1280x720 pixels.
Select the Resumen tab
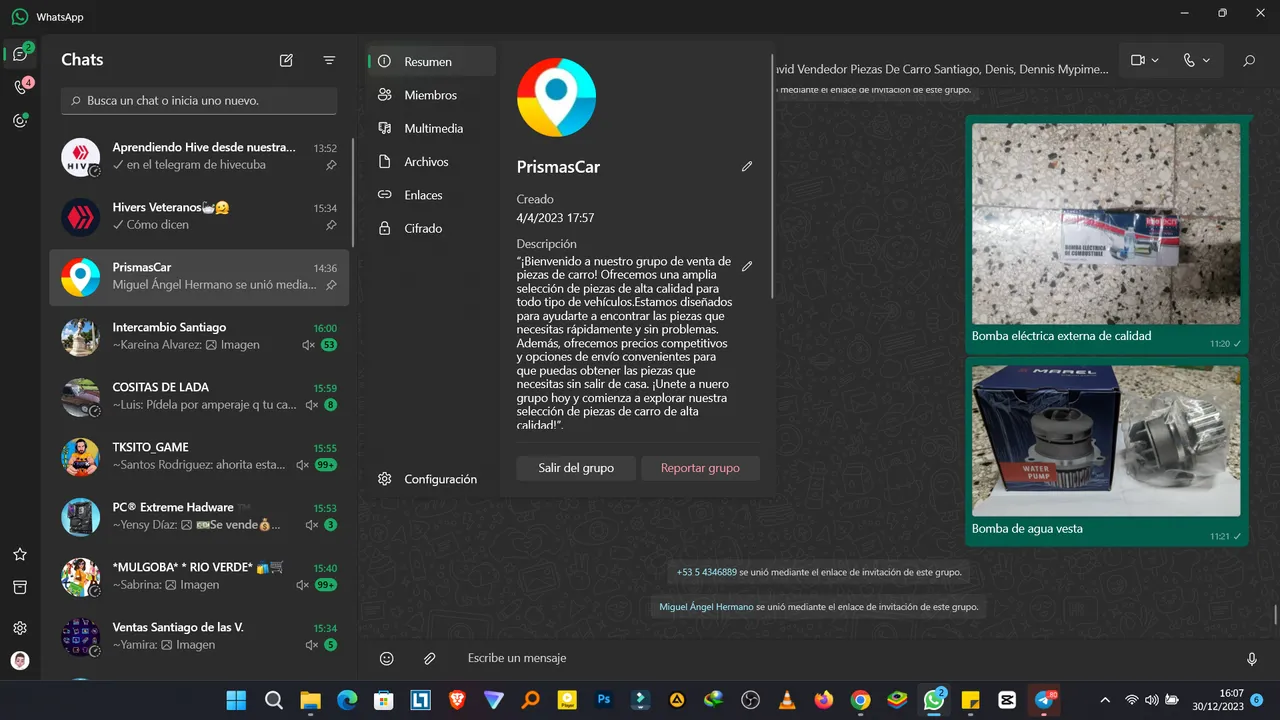[x=432, y=62]
